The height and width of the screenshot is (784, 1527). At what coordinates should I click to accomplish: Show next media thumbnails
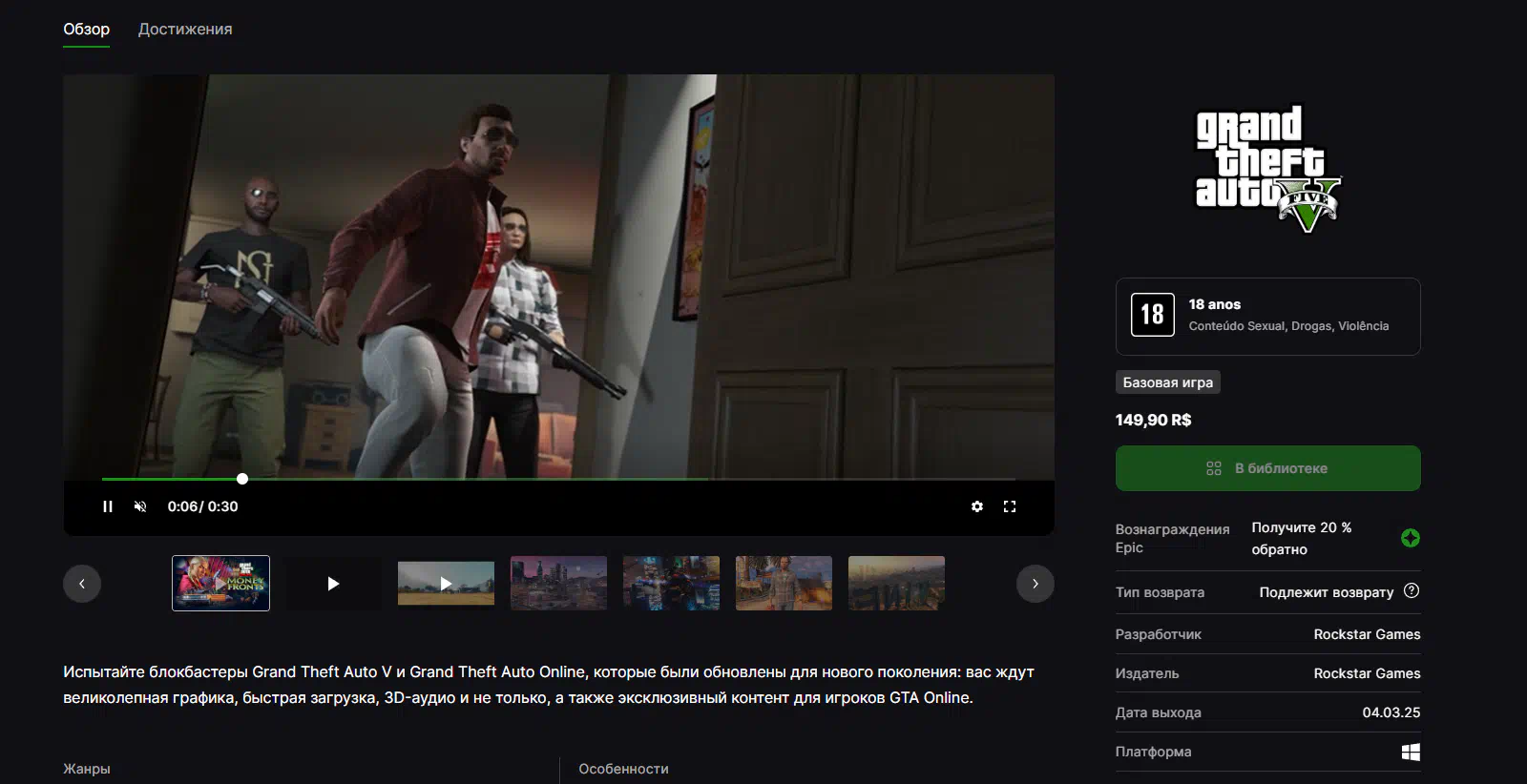pyautogui.click(x=1035, y=584)
